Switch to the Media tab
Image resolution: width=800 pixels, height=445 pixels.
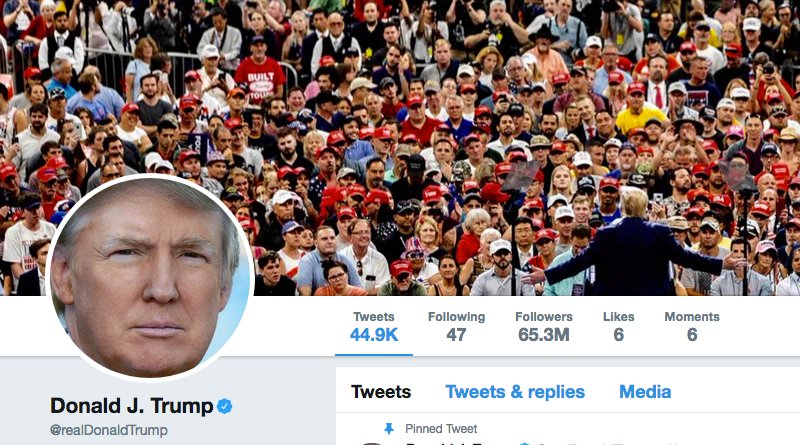645,392
